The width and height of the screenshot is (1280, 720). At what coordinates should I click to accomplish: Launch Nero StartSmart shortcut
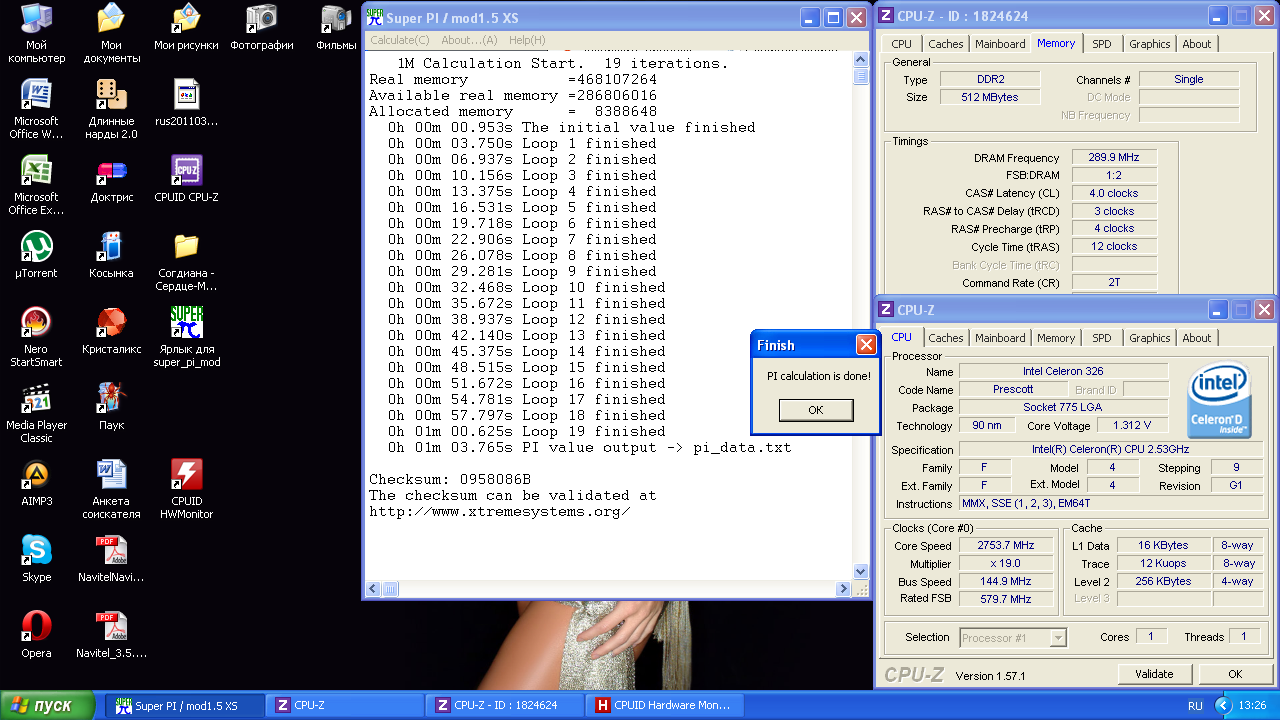36,323
